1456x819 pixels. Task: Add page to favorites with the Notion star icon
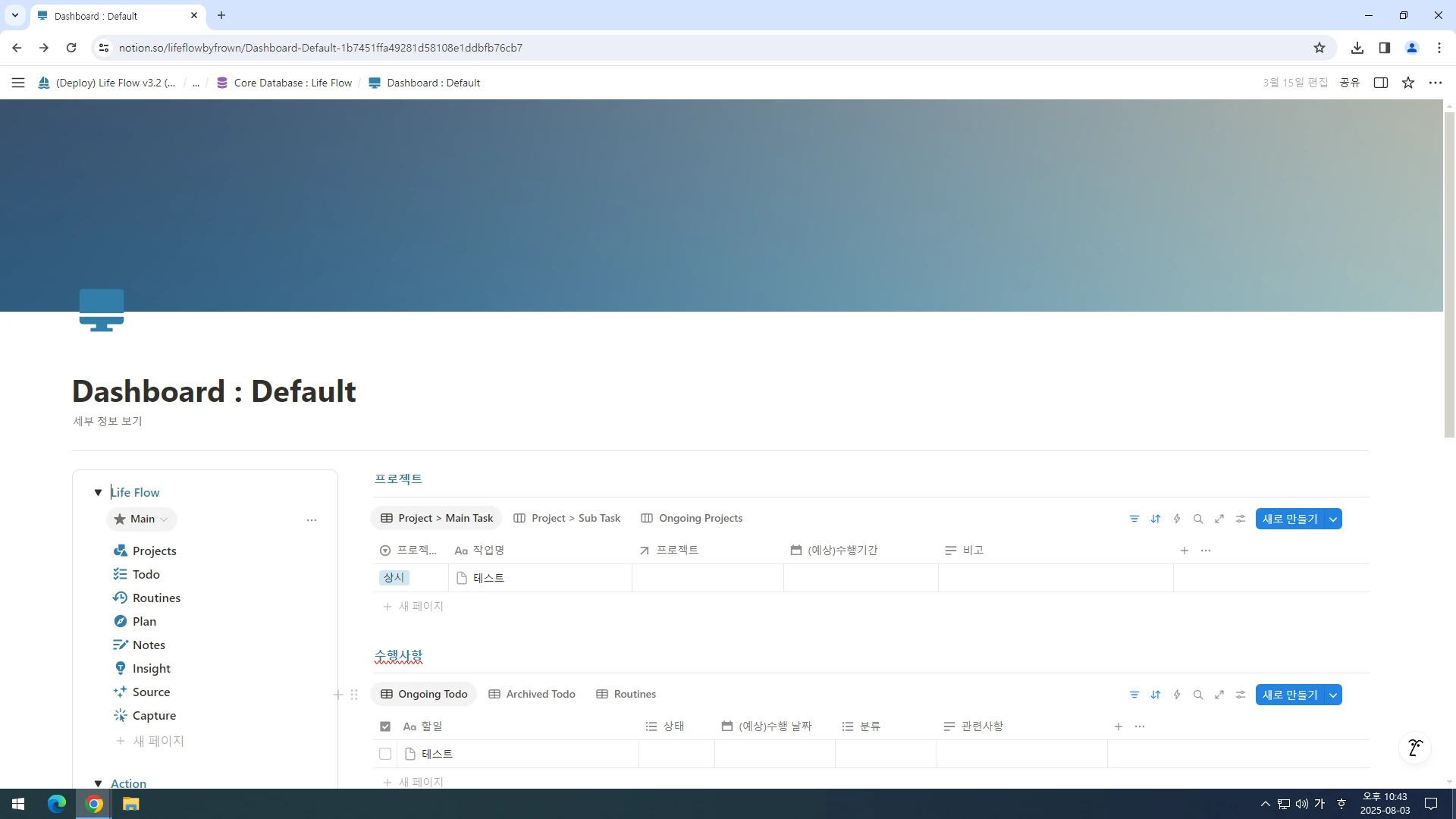[x=1407, y=83]
